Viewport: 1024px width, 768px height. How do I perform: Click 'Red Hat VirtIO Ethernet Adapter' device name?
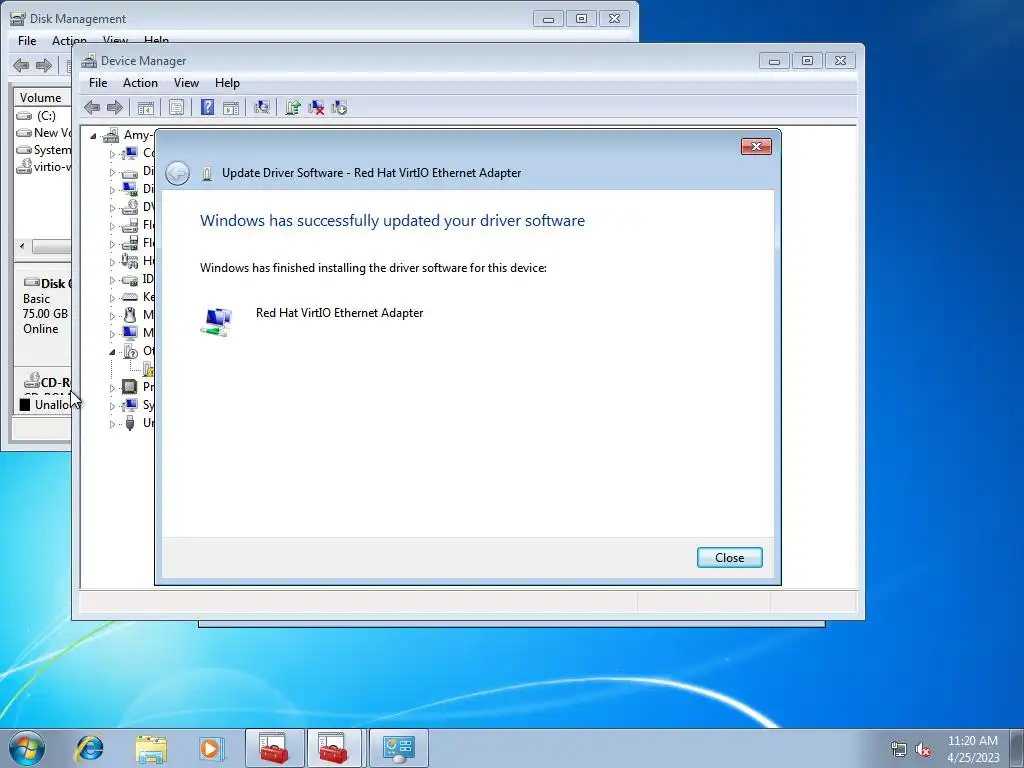click(x=340, y=313)
